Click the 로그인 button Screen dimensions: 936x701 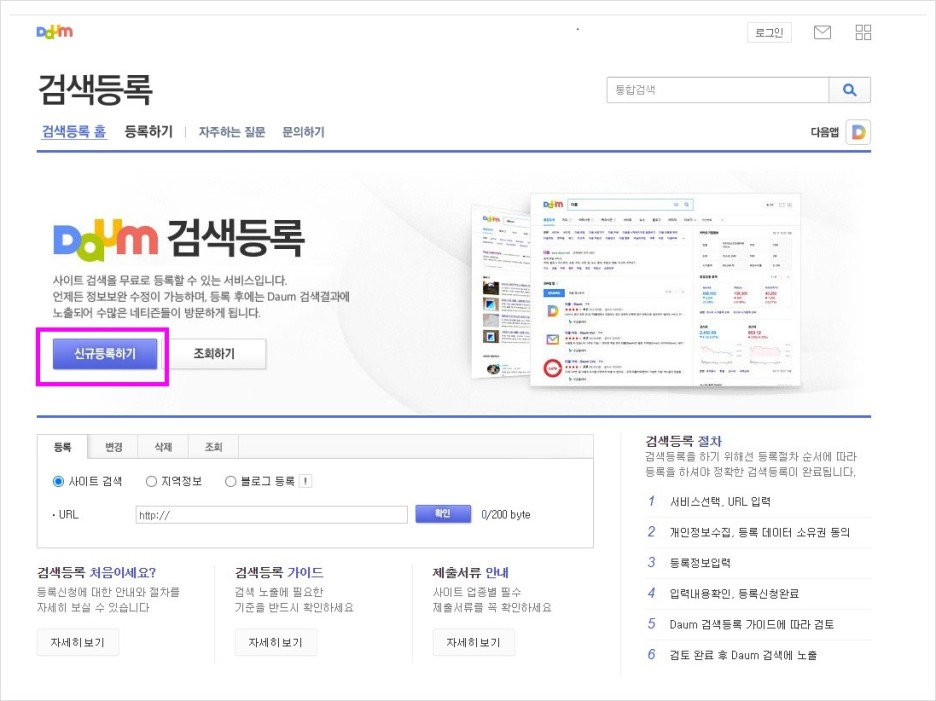(x=769, y=32)
